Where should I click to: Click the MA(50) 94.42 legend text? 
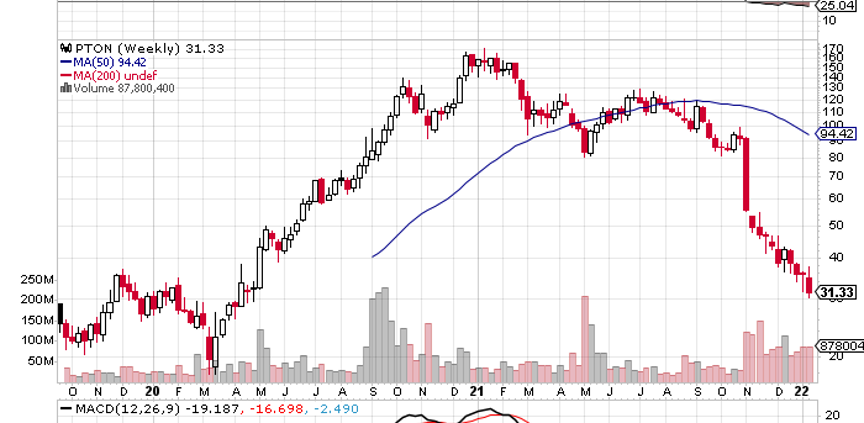(x=103, y=61)
